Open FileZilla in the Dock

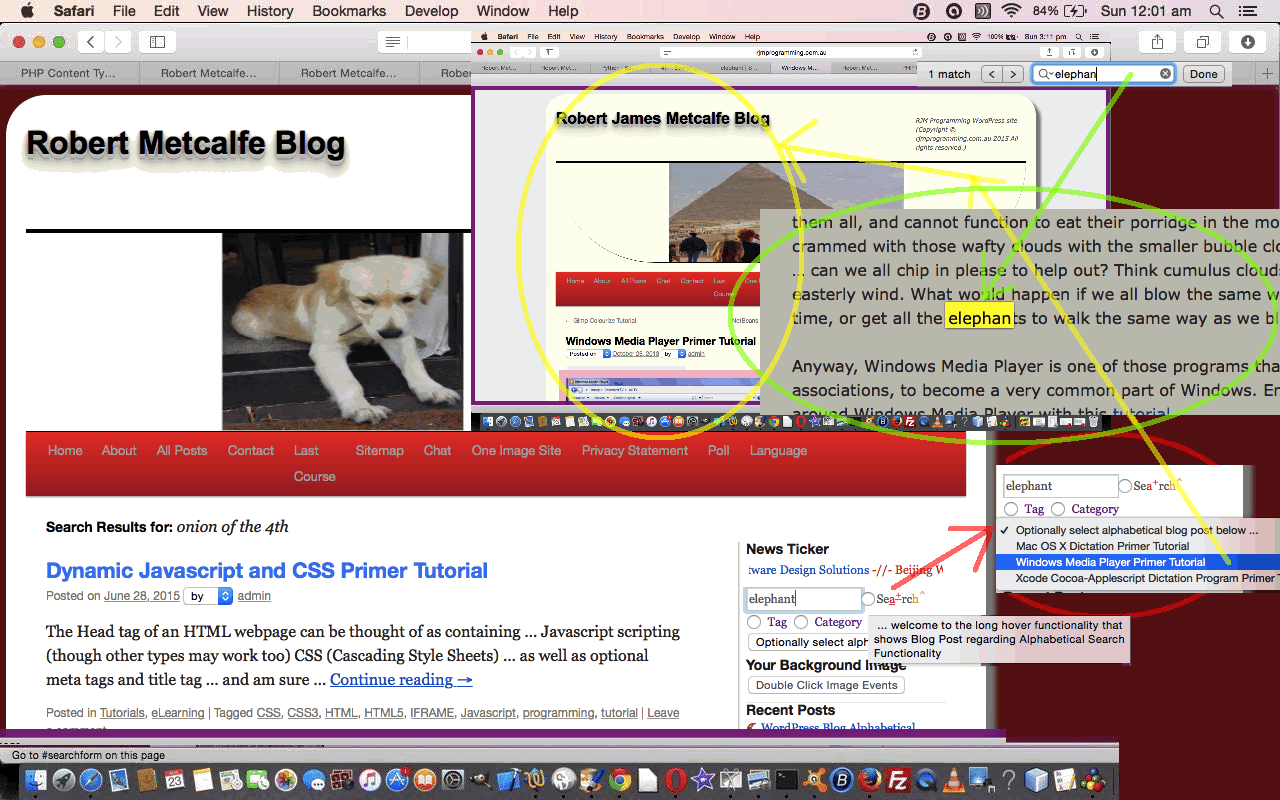tap(898, 780)
